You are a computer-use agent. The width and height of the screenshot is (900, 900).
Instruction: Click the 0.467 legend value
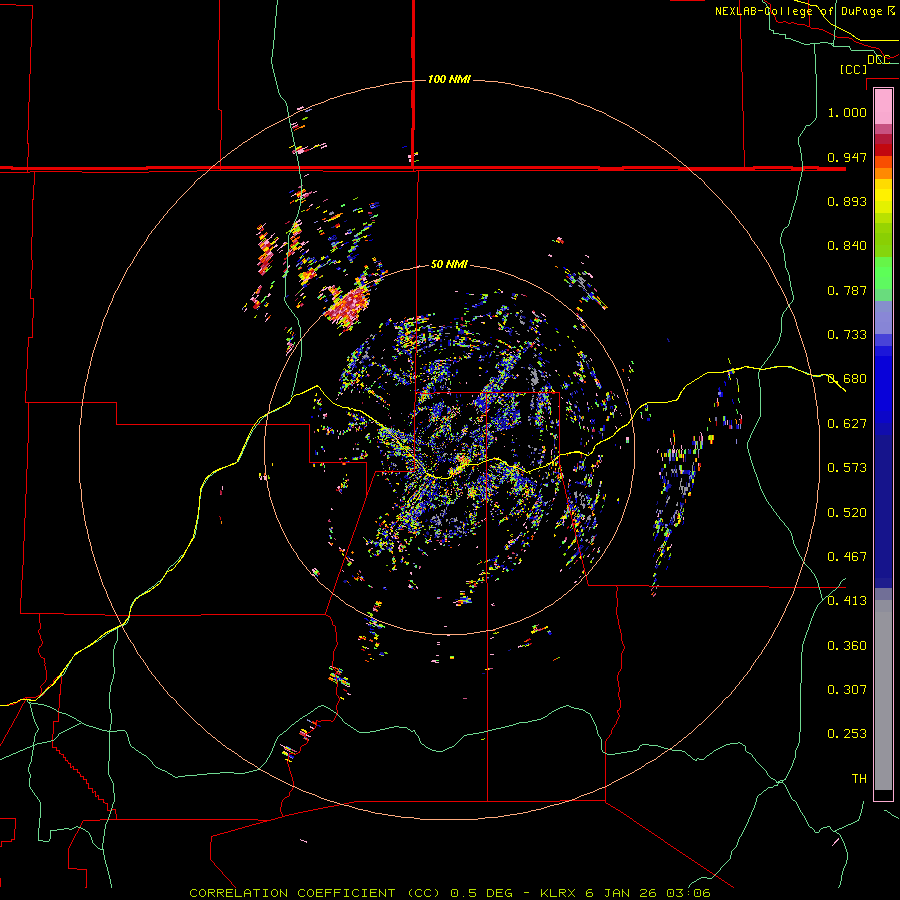pyautogui.click(x=847, y=557)
